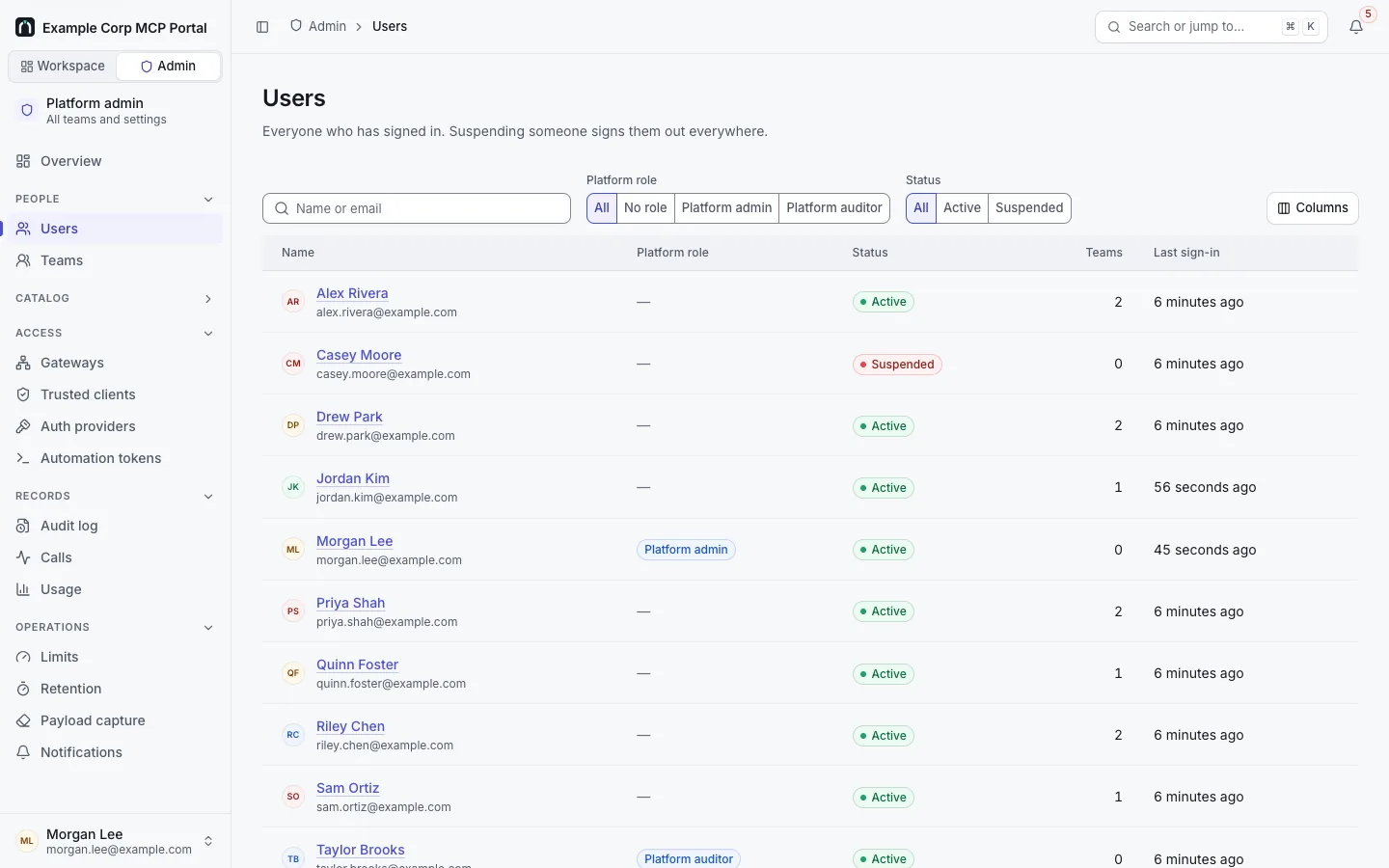Screen dimensions: 1389x868
Task: Show only Active status users
Action: (962, 208)
